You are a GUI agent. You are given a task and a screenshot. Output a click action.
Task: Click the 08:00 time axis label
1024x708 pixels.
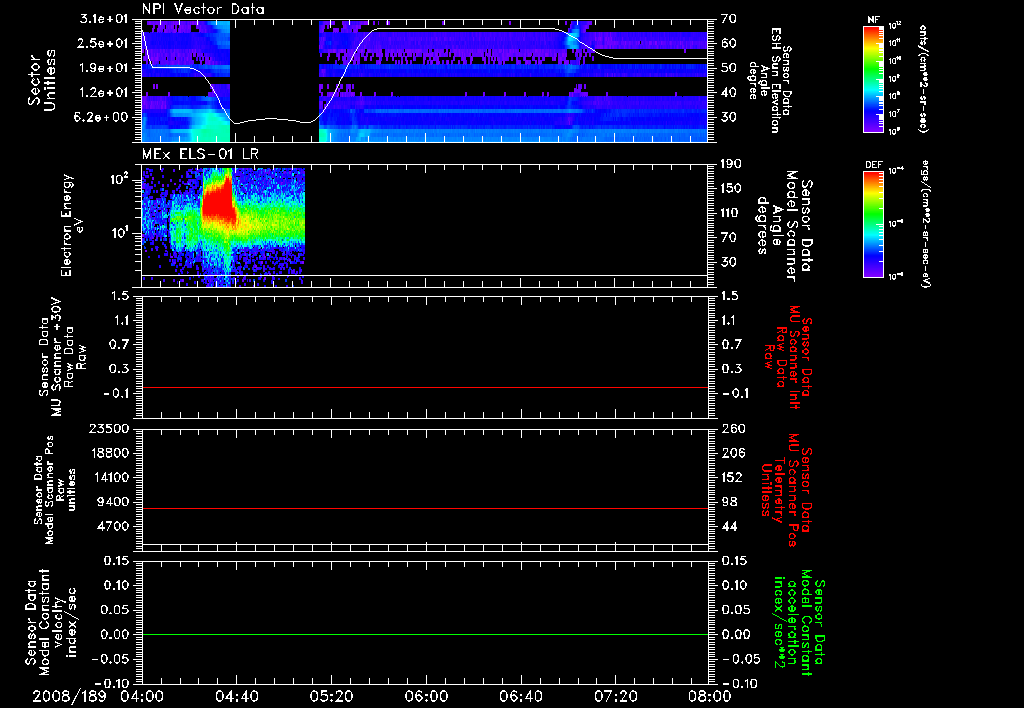point(710,696)
